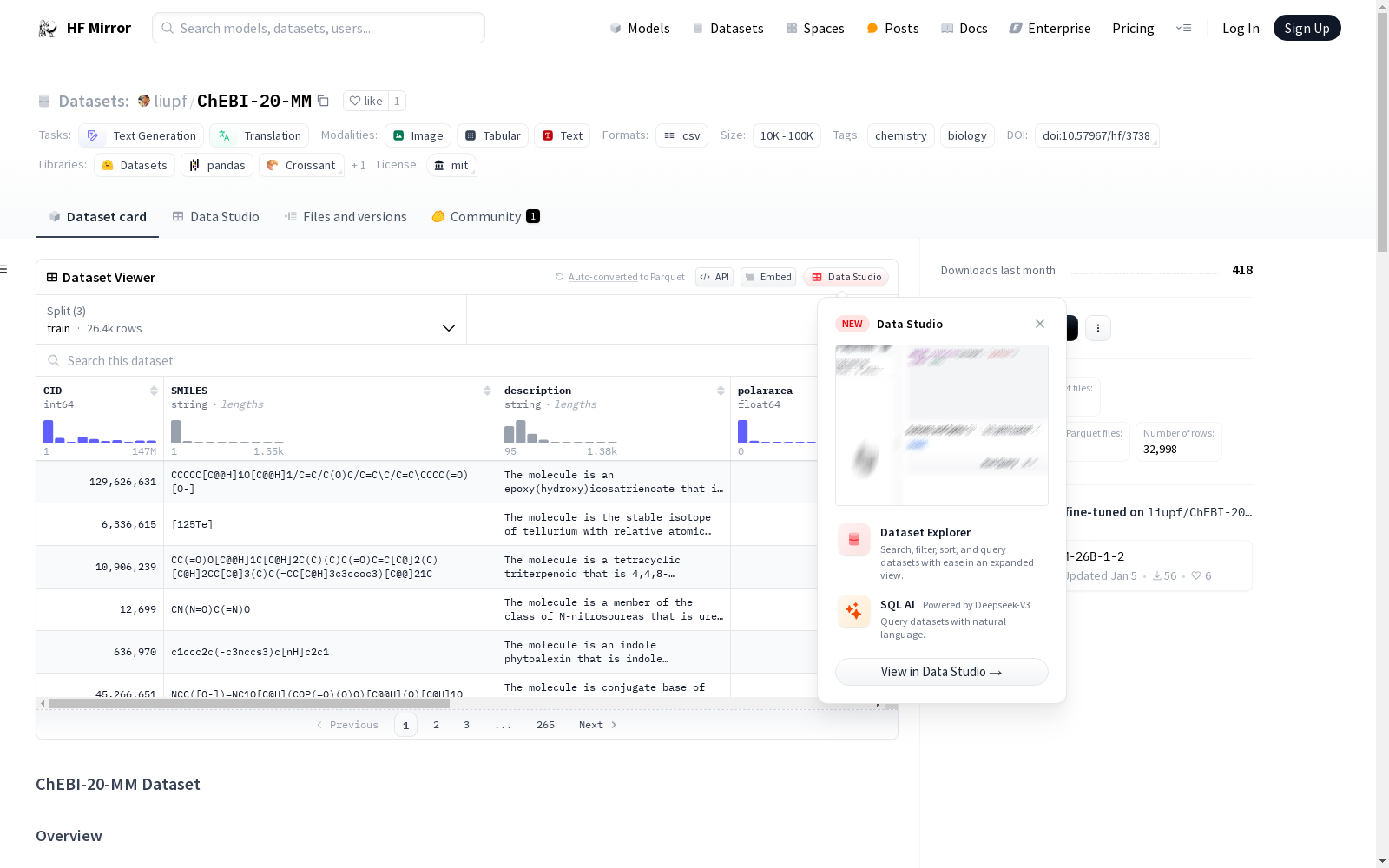Click the DOI doi:10.57967/hf/3738 tag
This screenshot has width=1389, height=868.
click(1096, 135)
